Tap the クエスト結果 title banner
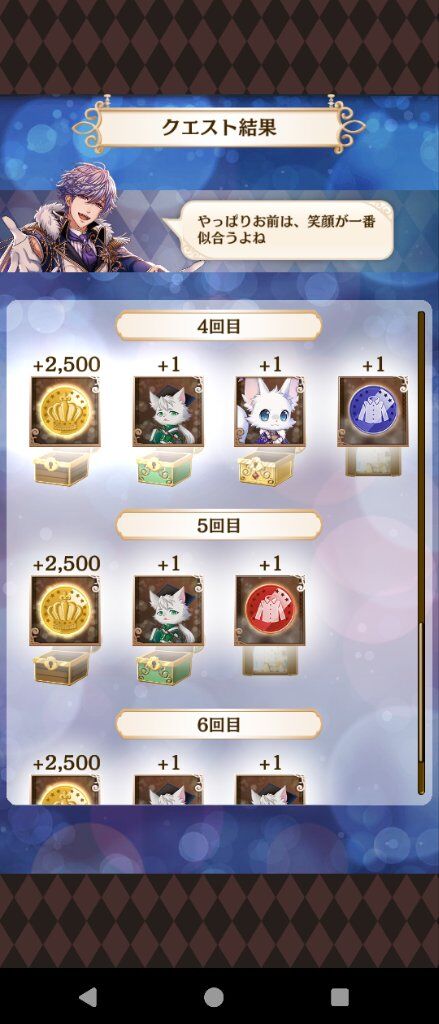This screenshot has width=439, height=1024. (220, 127)
